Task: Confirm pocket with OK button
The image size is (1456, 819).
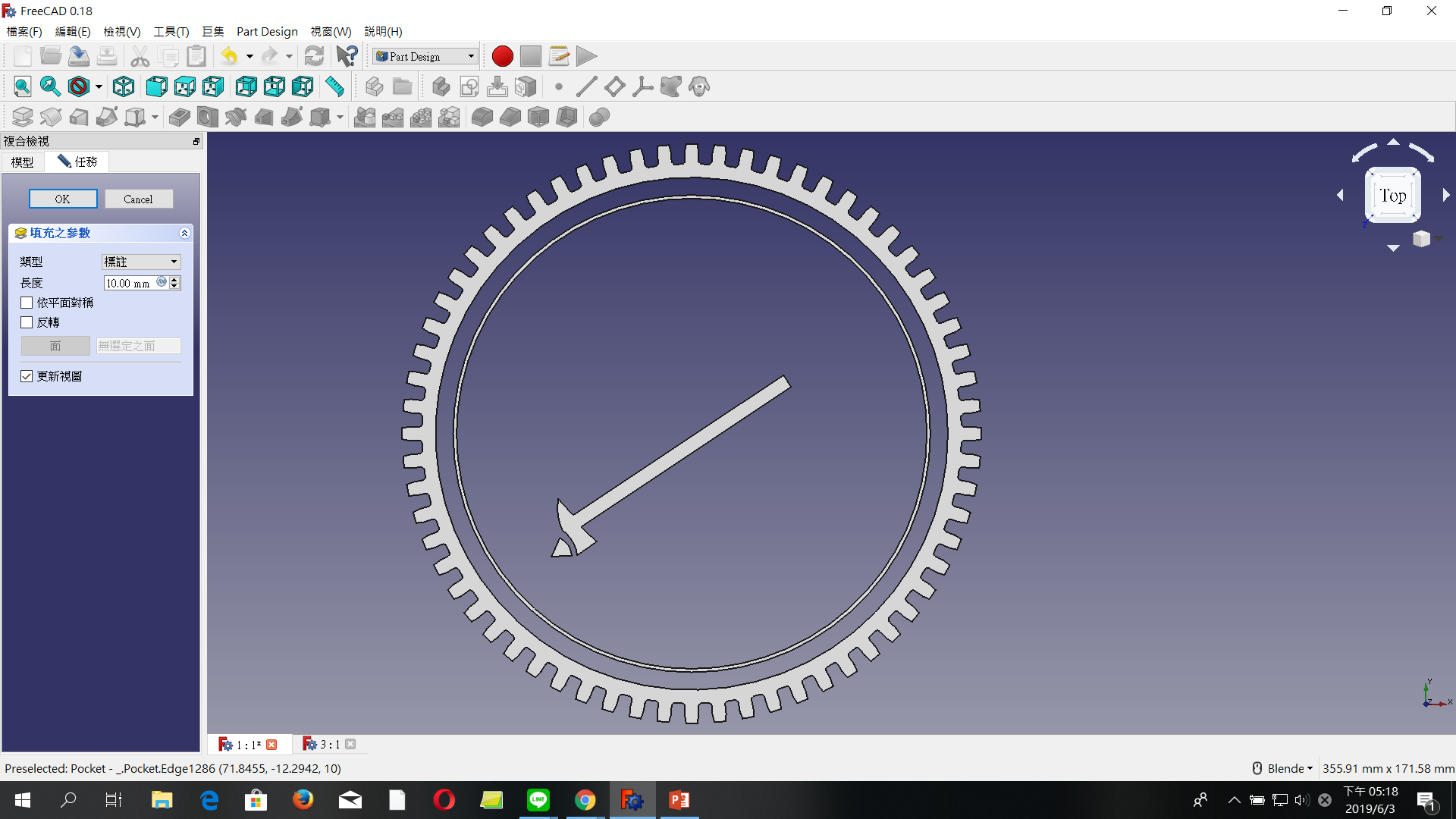Action: click(63, 199)
